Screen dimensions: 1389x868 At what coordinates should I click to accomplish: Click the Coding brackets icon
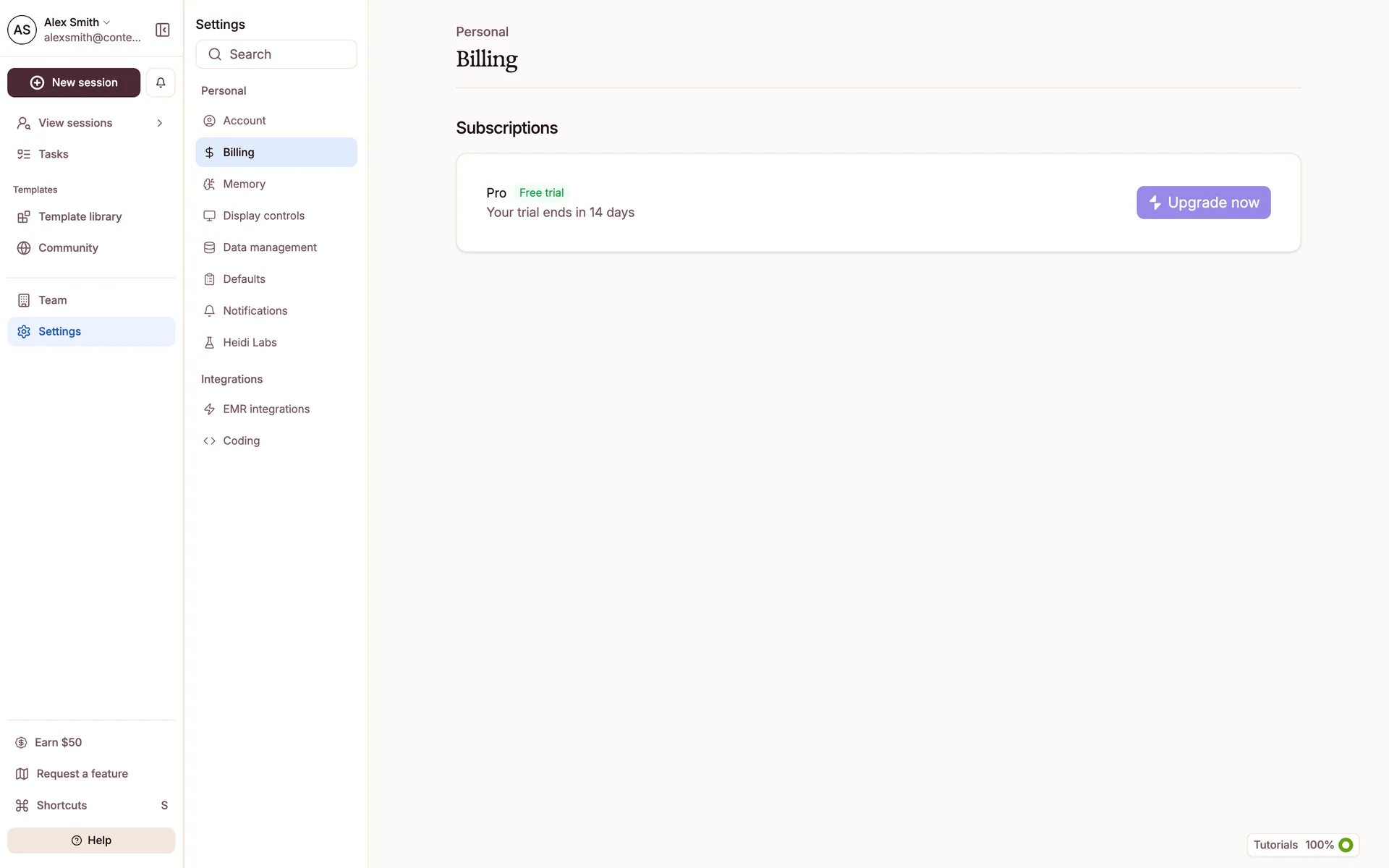click(209, 441)
